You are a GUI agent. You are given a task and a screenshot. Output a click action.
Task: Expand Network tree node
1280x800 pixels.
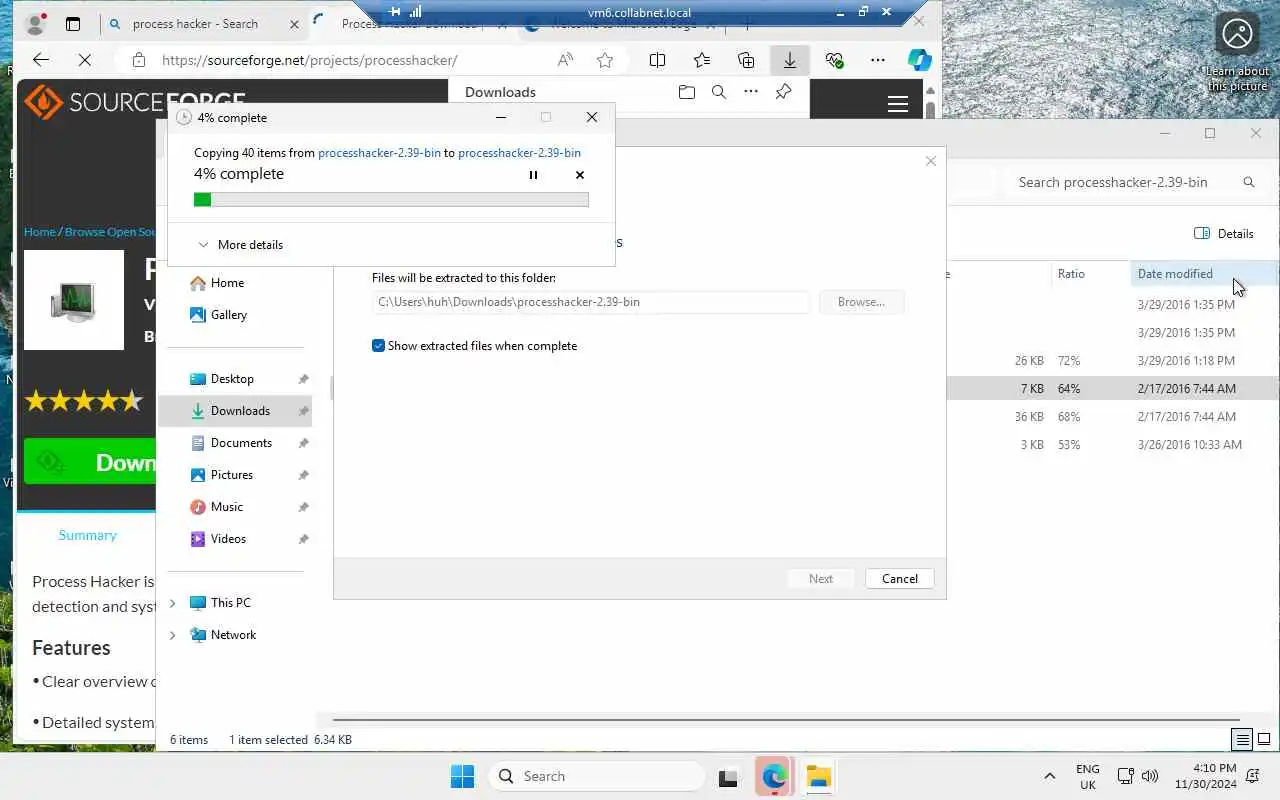172,635
